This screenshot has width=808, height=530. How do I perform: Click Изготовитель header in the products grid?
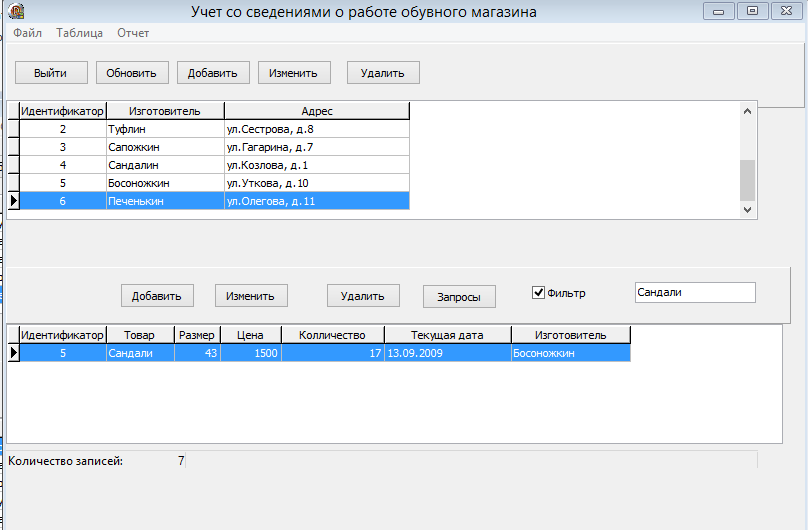pos(571,335)
